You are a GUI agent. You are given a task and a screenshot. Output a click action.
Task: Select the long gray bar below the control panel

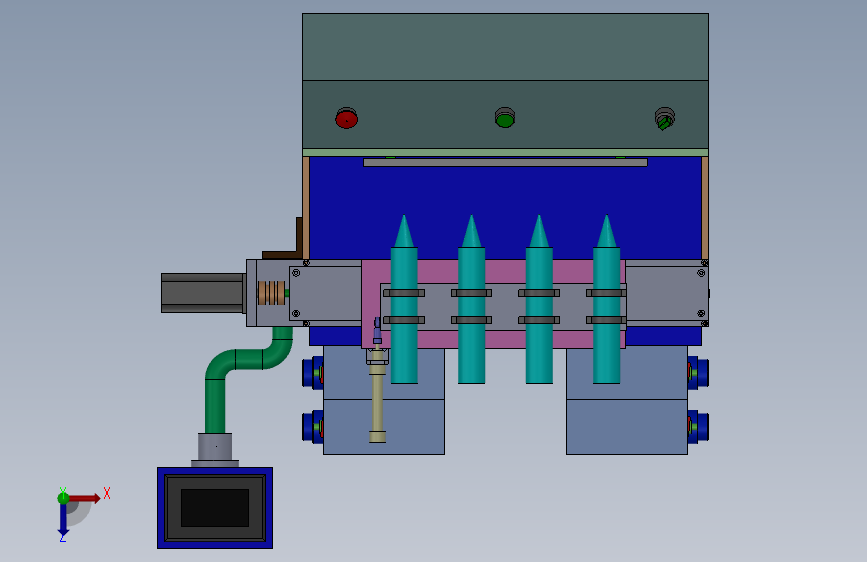pyautogui.click(x=505, y=163)
